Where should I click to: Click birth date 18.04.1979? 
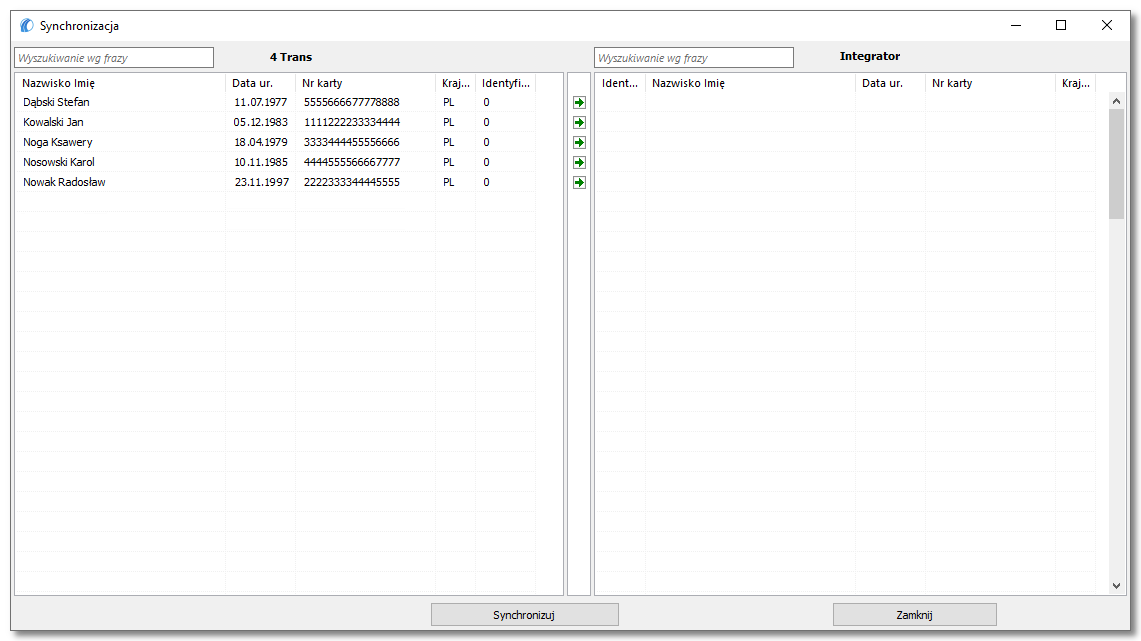point(261,143)
